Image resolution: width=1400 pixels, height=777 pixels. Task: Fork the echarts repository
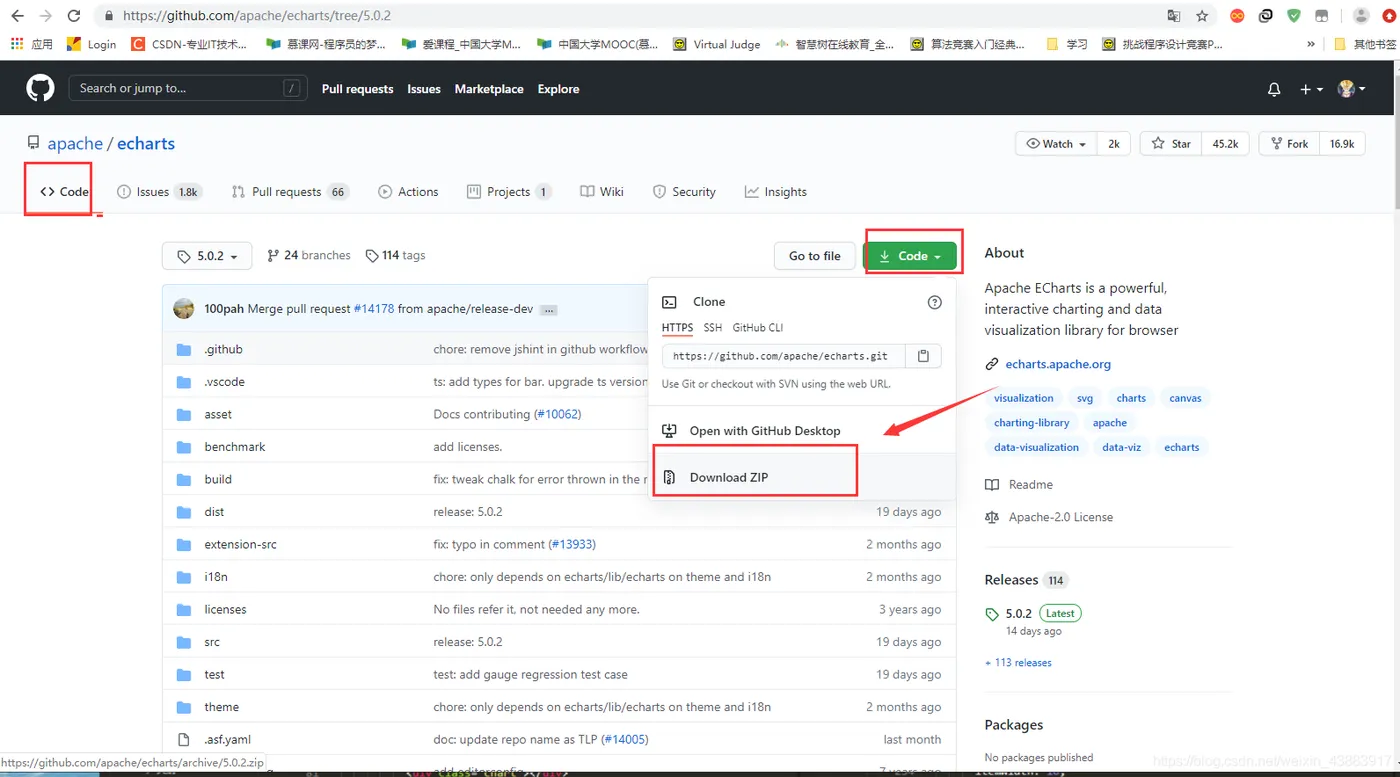coord(1289,144)
